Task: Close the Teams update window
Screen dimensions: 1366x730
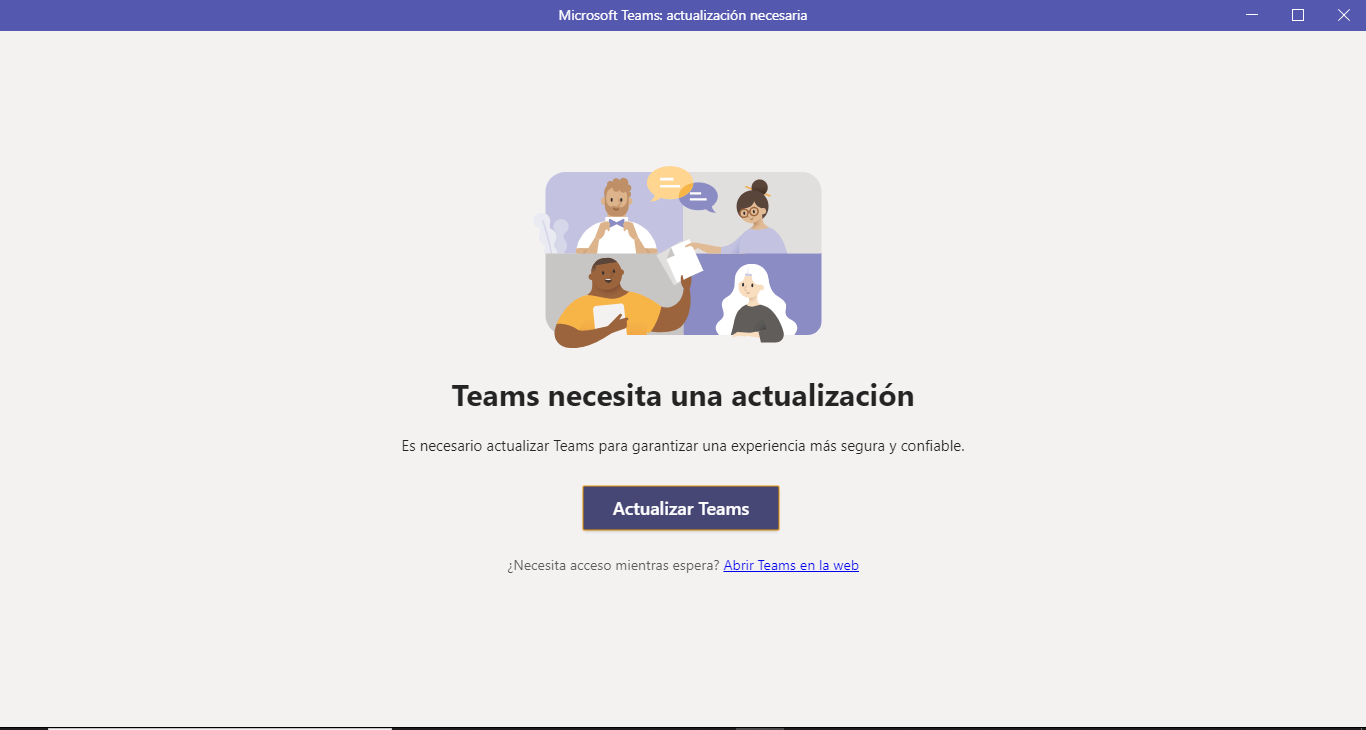Action: click(x=1343, y=15)
